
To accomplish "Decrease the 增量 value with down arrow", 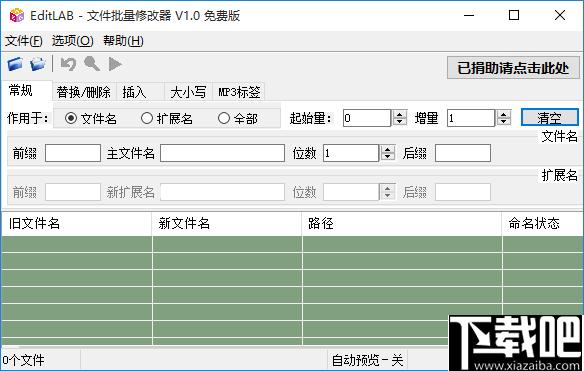I will (504, 122).
